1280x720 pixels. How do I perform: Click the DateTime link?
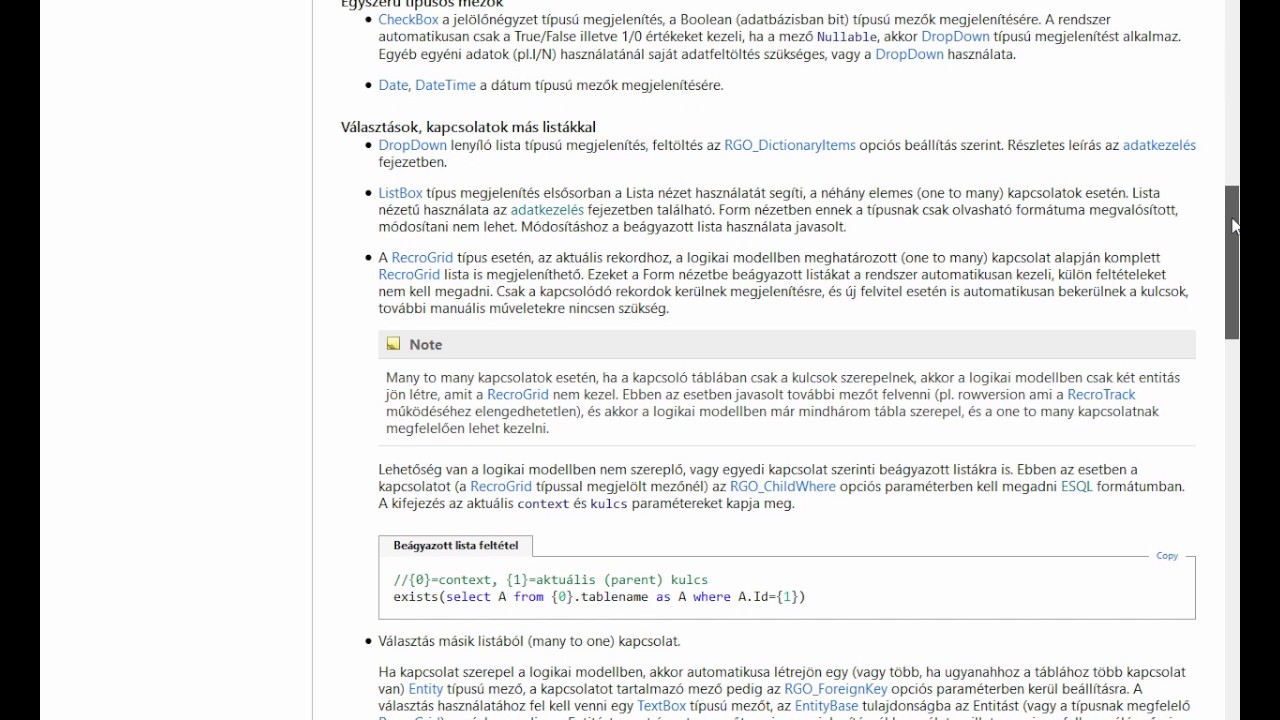pyautogui.click(x=445, y=85)
